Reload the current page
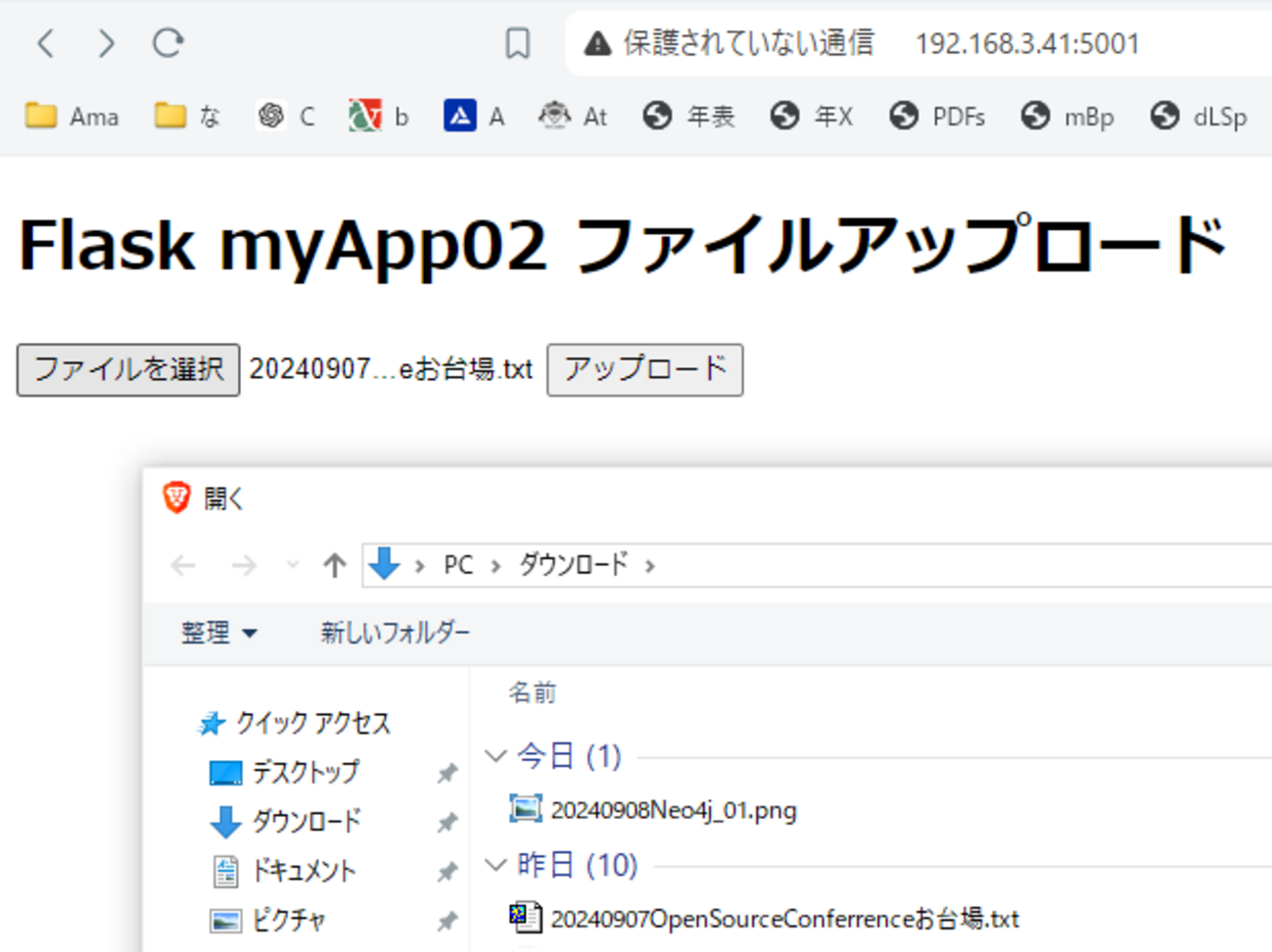Screen dimensions: 1272x952 point(168,43)
